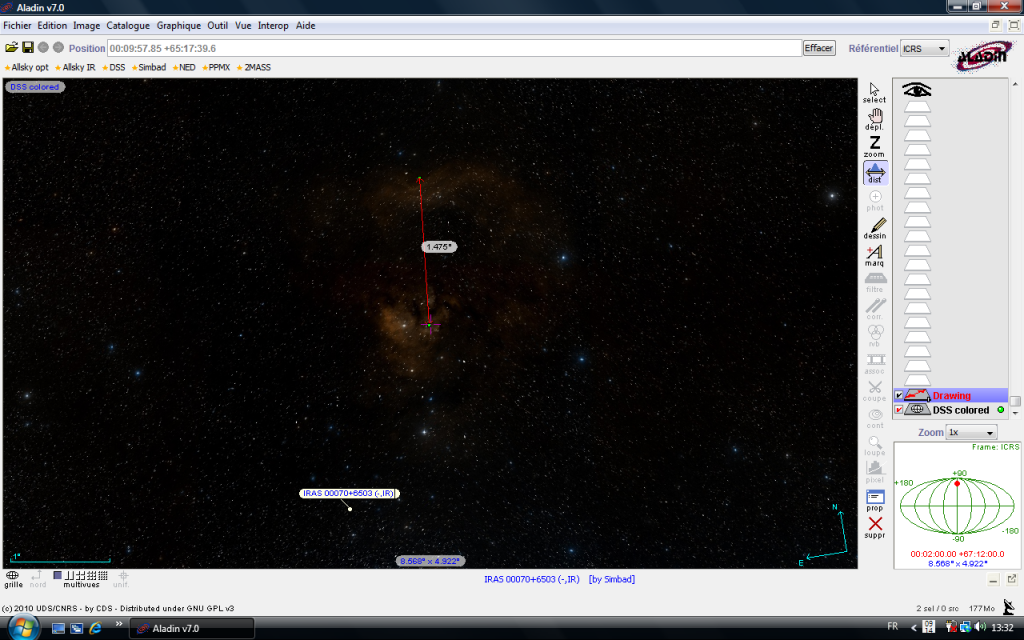Click the 'assoc' film association tool
1024x640 pixels.
875,364
